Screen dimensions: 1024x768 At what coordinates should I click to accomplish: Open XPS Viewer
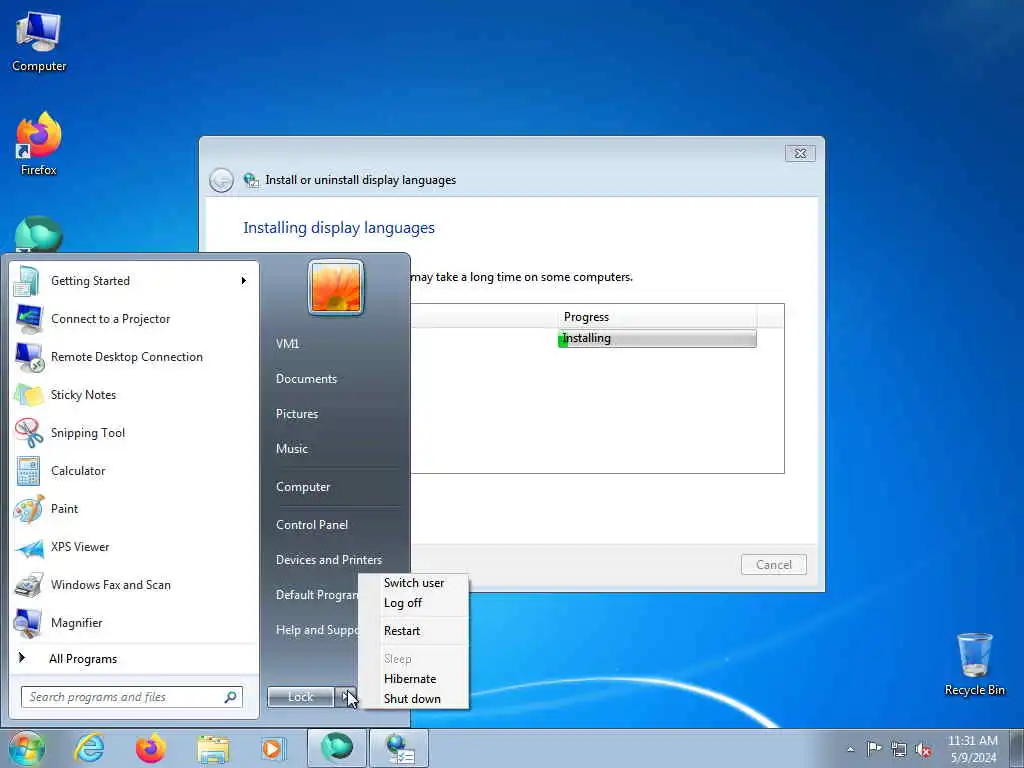[x=135, y=547]
